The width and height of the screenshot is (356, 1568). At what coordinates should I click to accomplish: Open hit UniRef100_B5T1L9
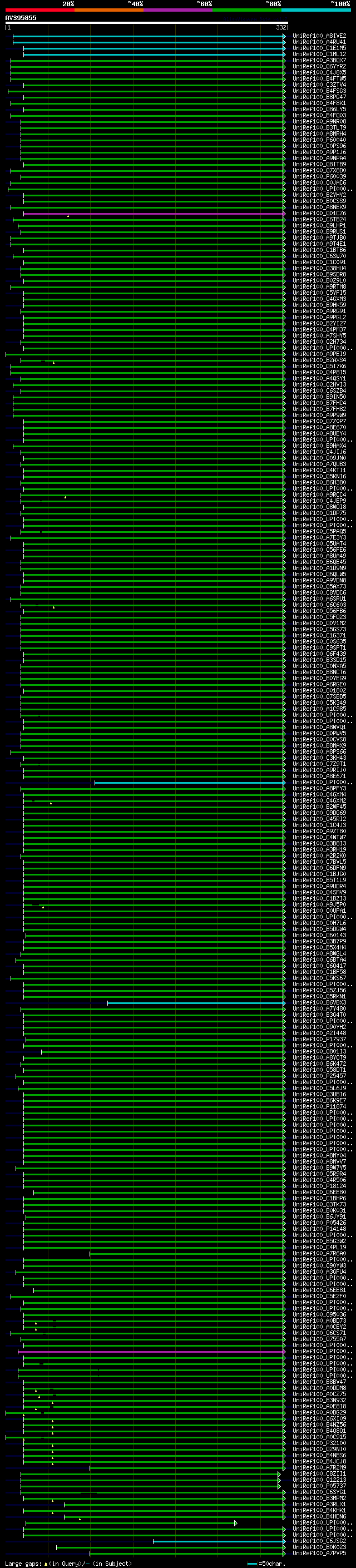coord(319,880)
